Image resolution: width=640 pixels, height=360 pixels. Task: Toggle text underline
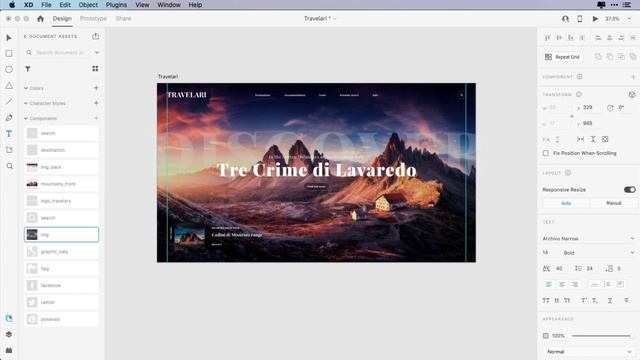610,300
